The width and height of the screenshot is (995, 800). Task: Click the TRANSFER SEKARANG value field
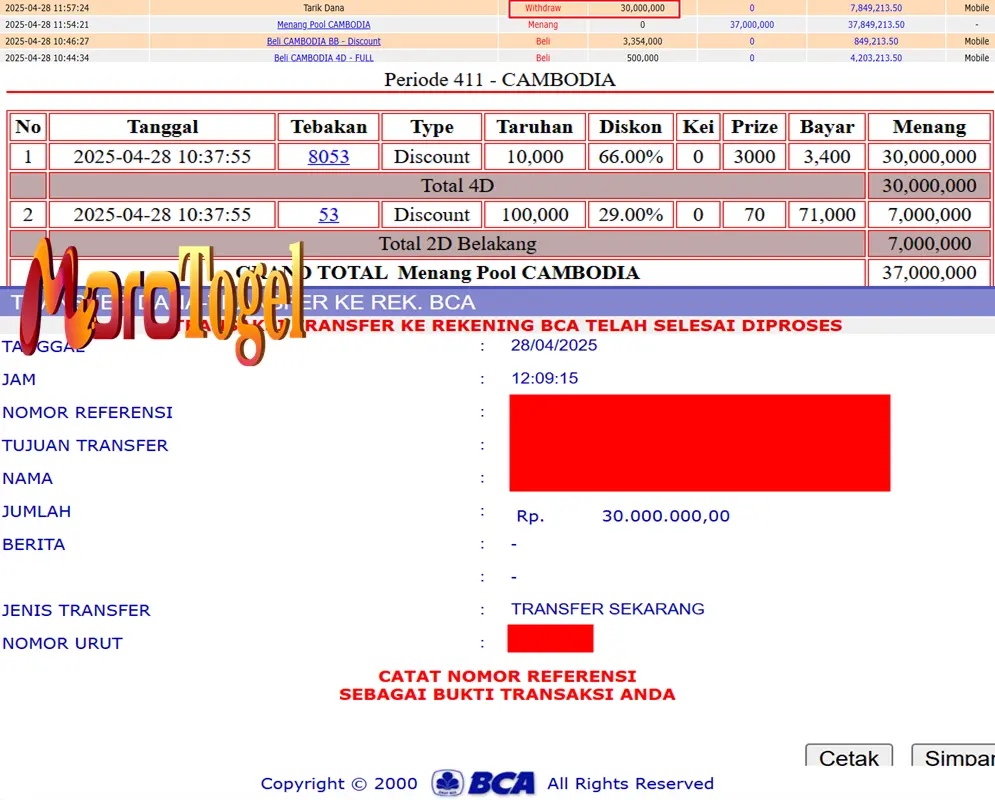tap(608, 609)
